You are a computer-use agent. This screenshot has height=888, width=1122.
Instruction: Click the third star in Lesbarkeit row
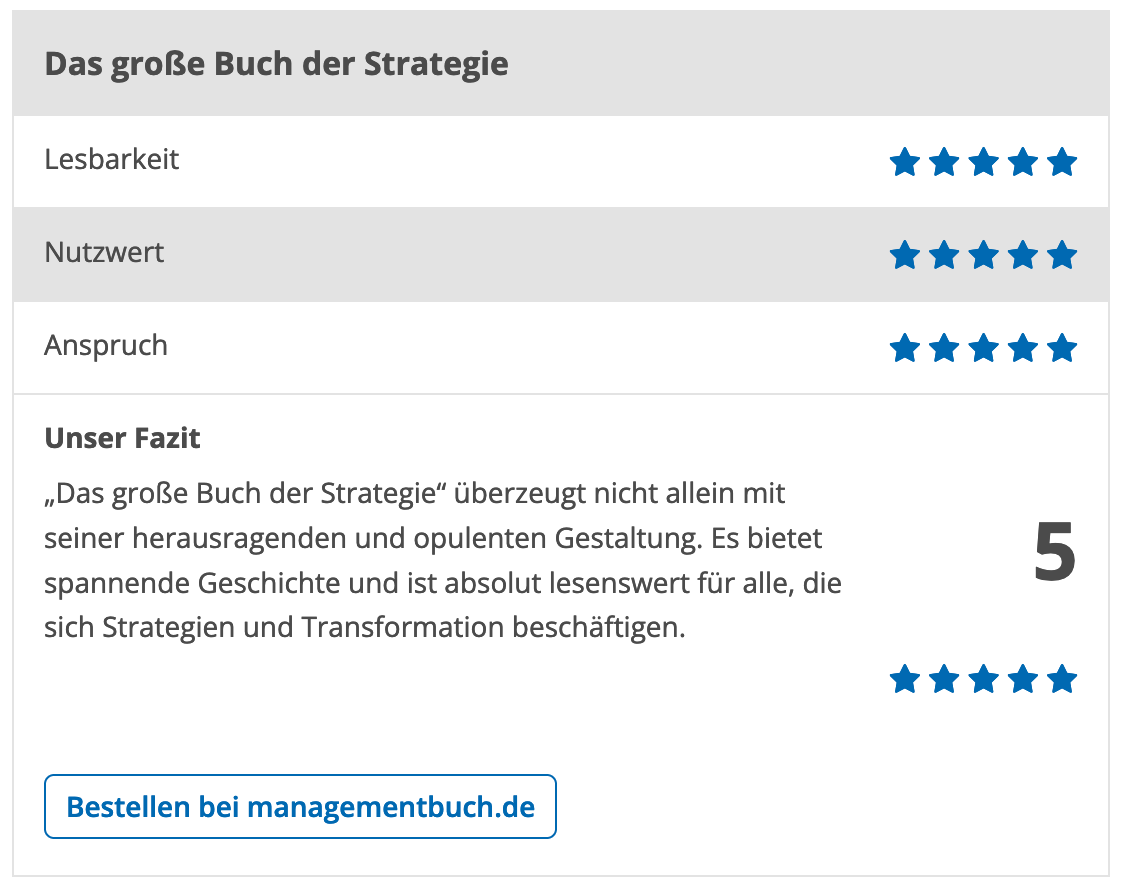983,162
